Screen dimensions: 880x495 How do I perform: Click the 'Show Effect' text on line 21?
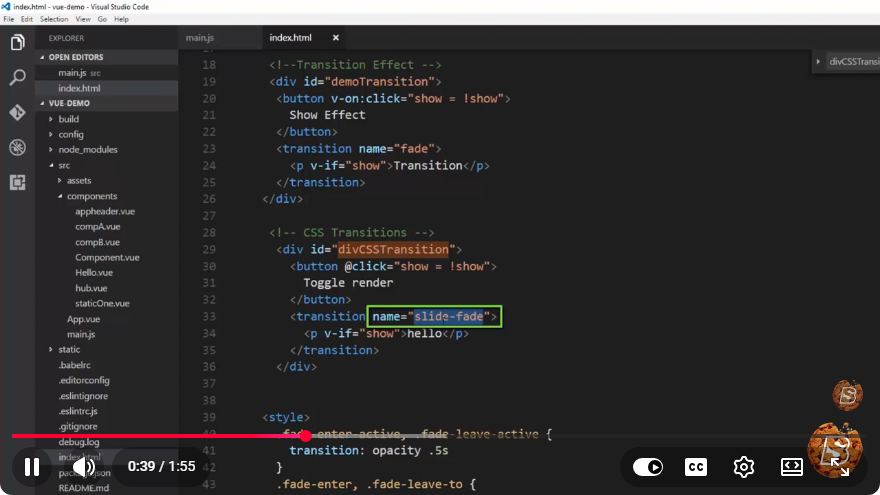pos(327,115)
